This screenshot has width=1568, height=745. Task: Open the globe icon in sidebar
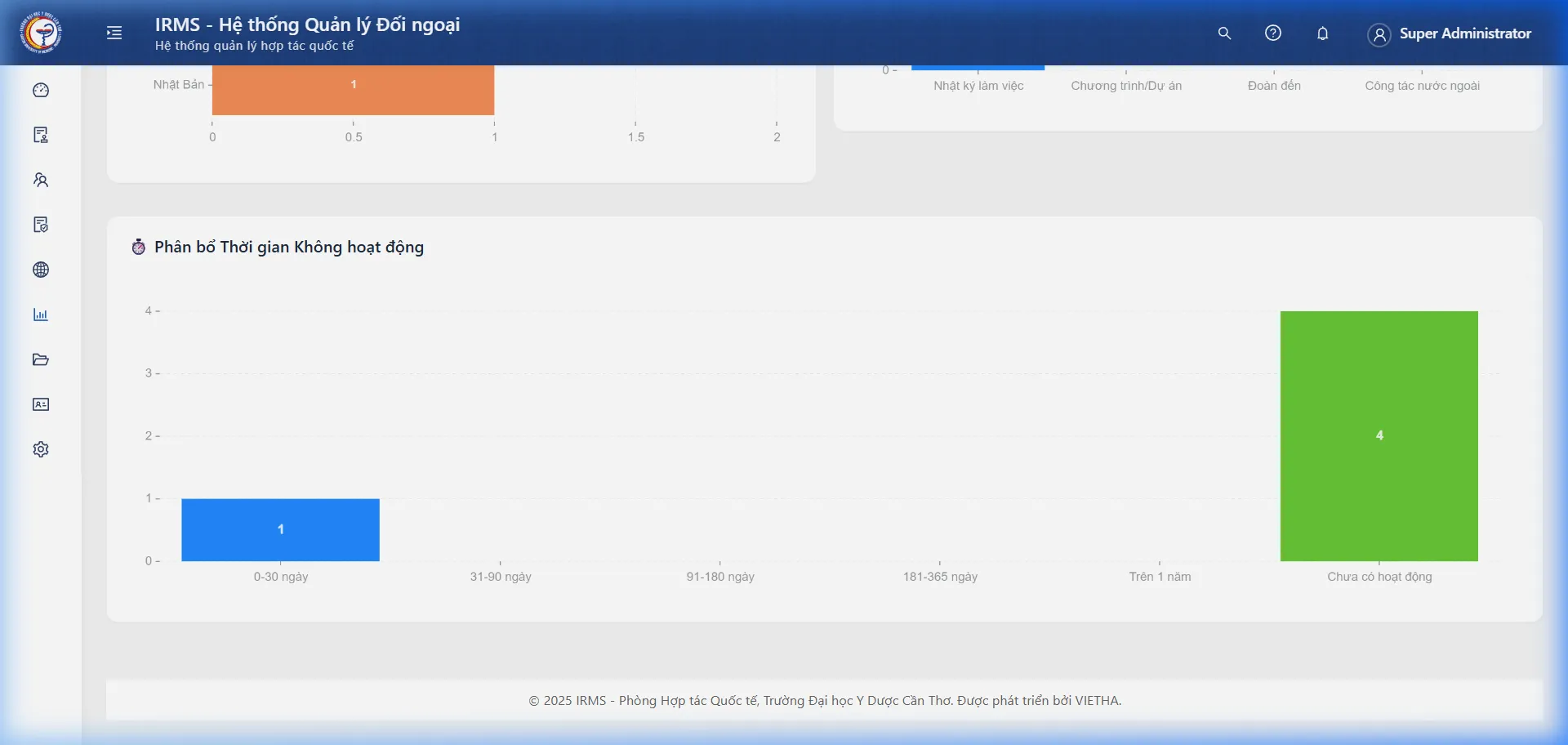41,270
